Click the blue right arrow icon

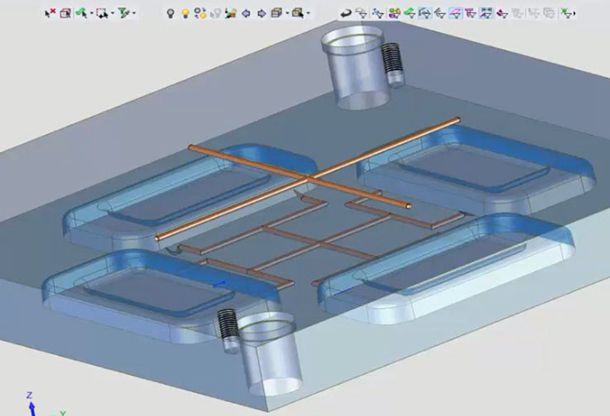(x=261, y=13)
